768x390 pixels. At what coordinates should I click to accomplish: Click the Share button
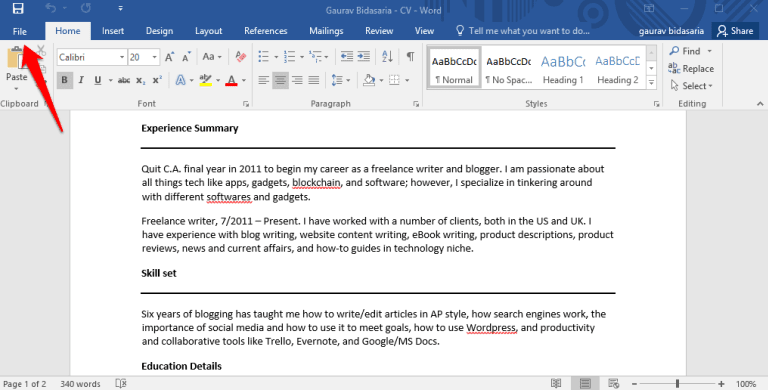pos(735,31)
